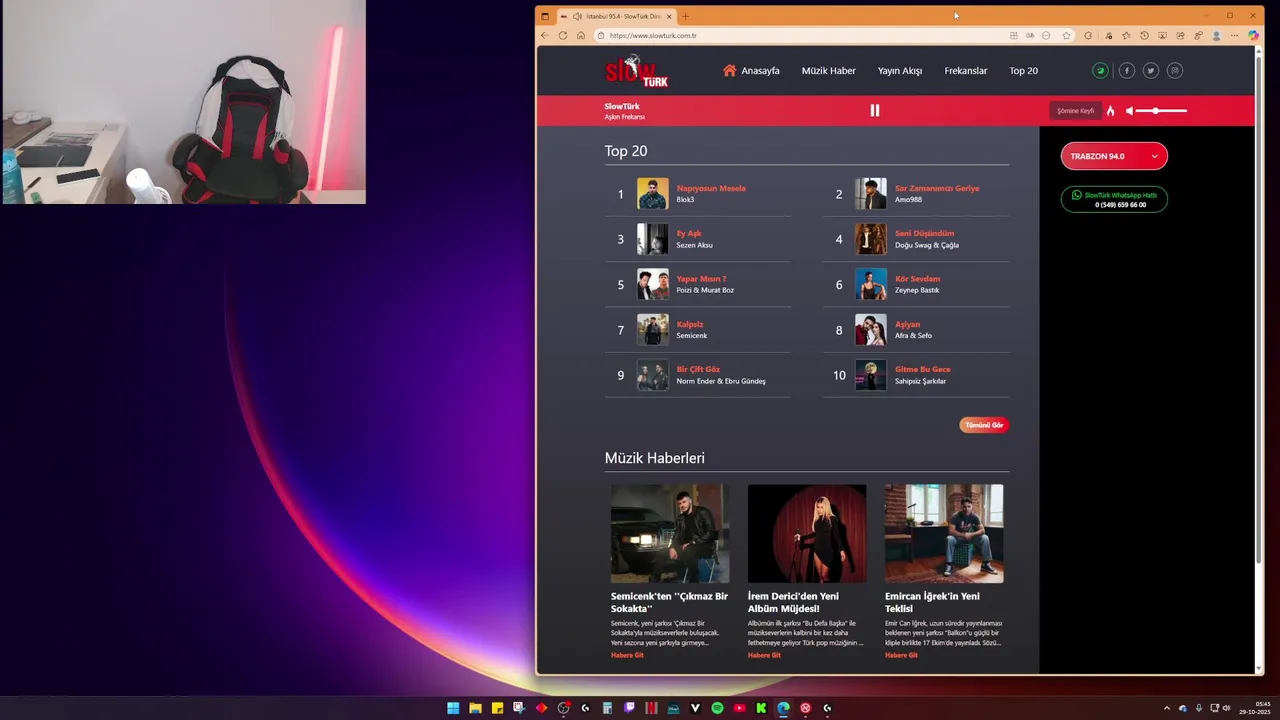Mute the radio player speaker icon
This screenshot has height=720, width=1280.
(1129, 111)
